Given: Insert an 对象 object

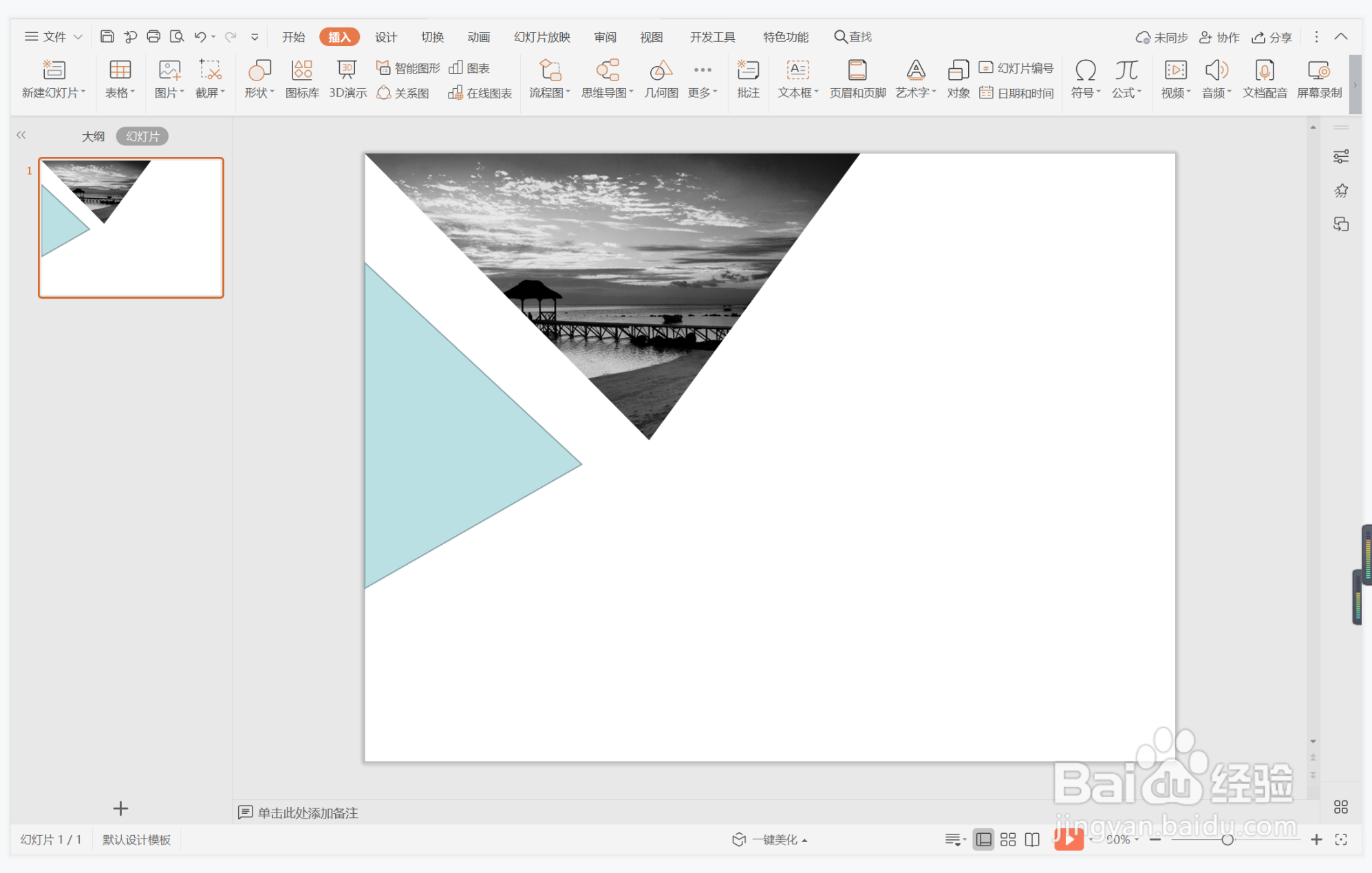Looking at the screenshot, I should (x=958, y=78).
